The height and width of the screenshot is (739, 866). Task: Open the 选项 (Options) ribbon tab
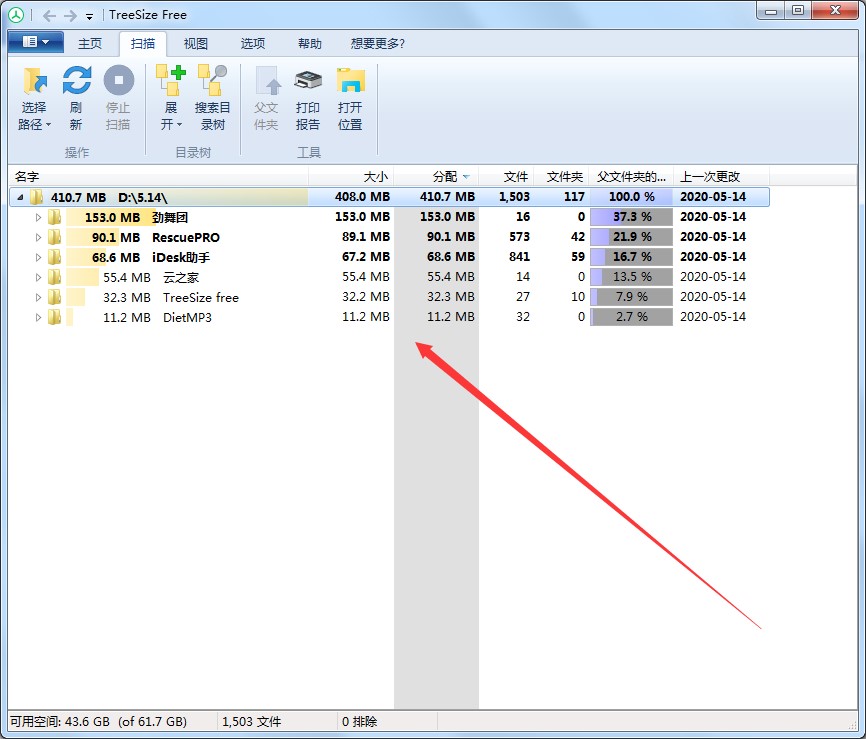252,43
